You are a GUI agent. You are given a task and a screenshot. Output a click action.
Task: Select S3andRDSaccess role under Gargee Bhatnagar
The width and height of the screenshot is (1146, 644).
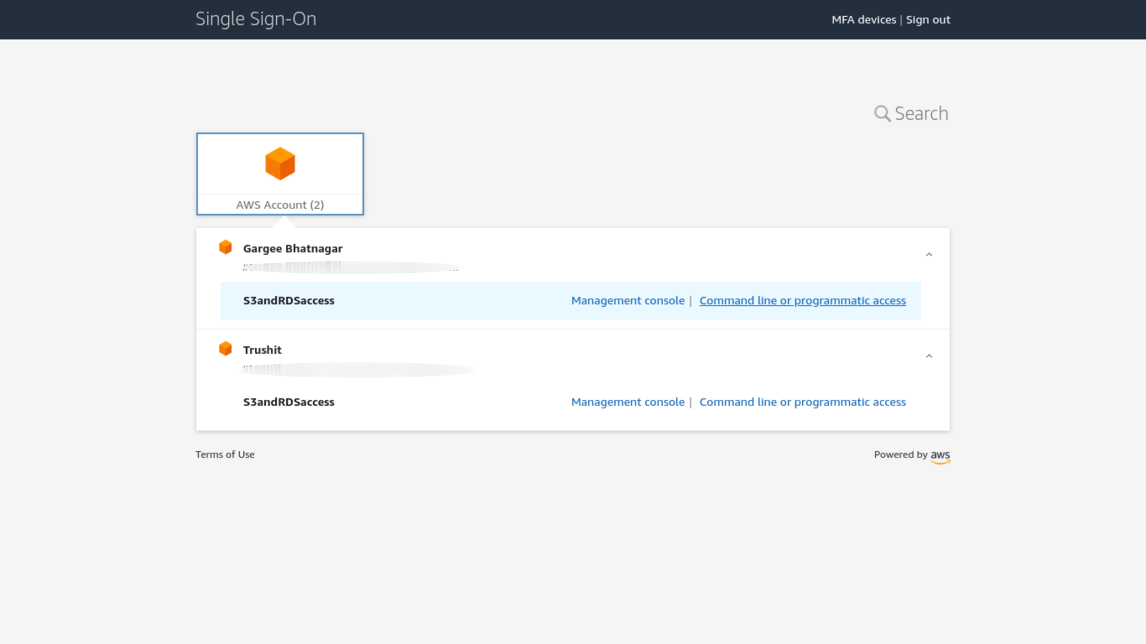[289, 301]
